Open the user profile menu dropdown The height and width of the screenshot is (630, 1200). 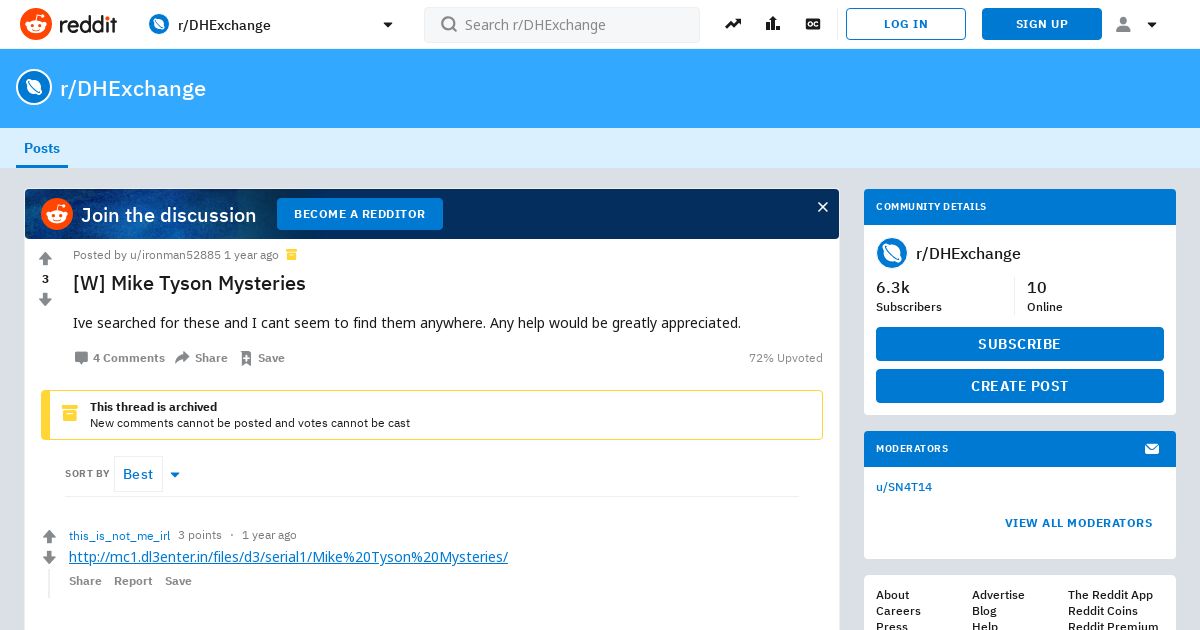point(1136,24)
